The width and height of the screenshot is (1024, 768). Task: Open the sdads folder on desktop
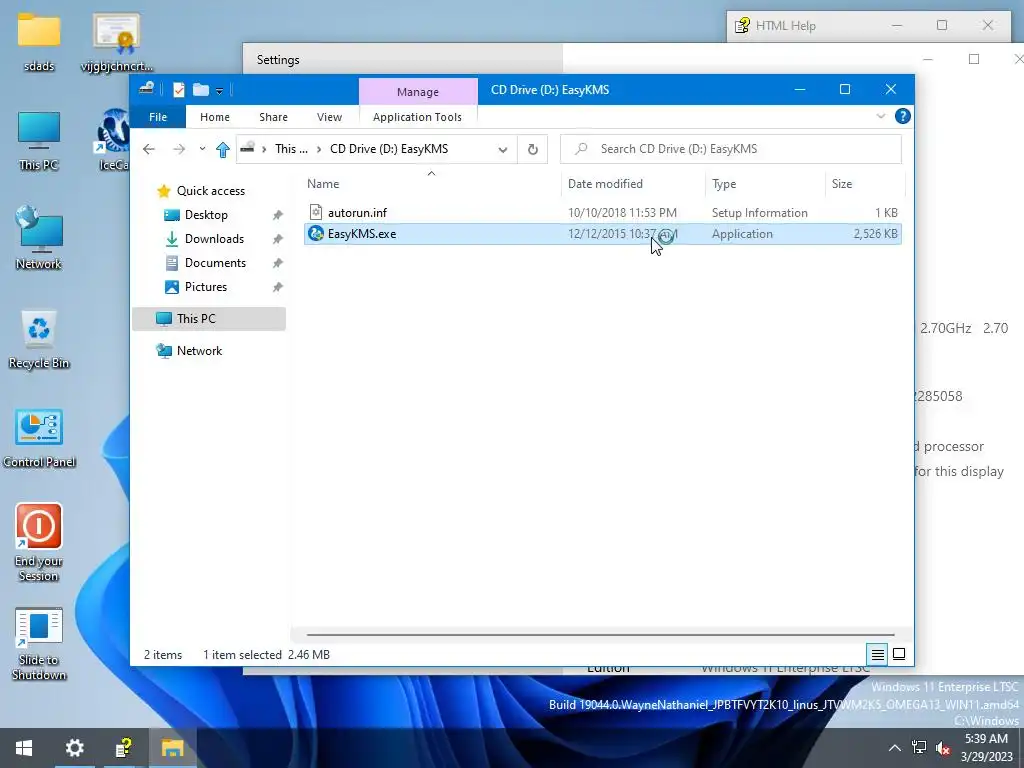pyautogui.click(x=39, y=41)
